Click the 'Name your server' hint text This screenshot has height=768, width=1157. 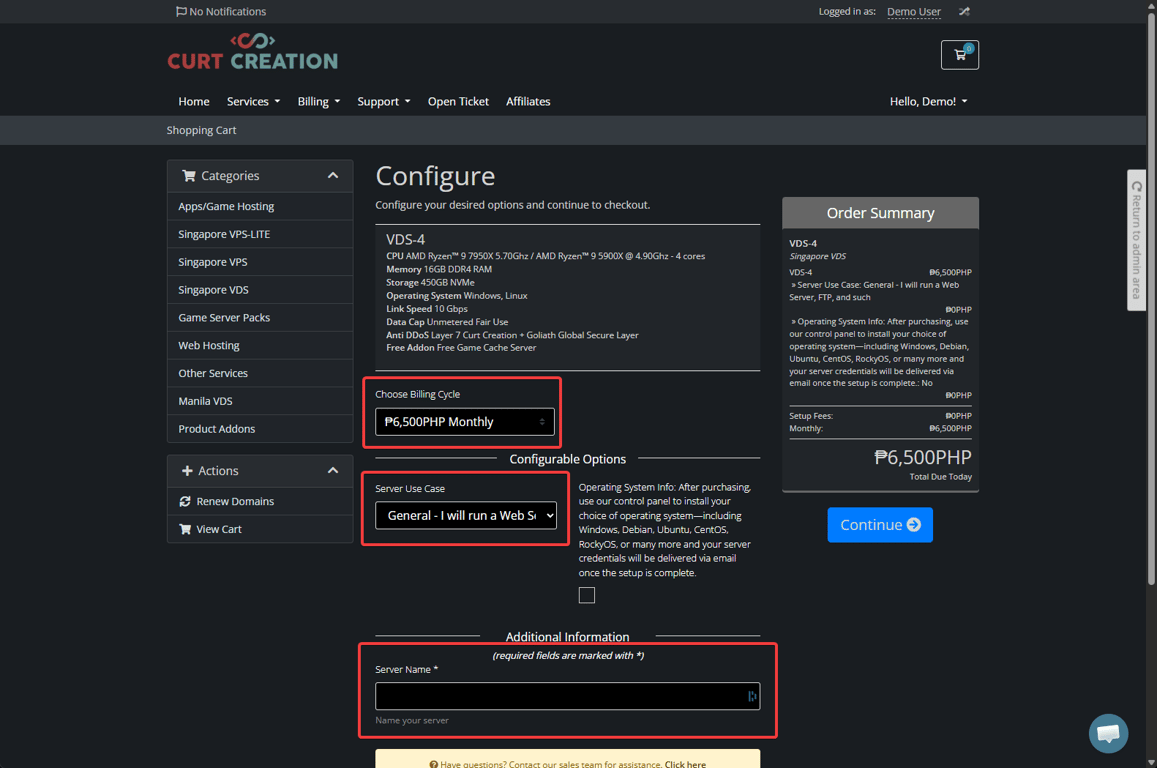tap(412, 720)
